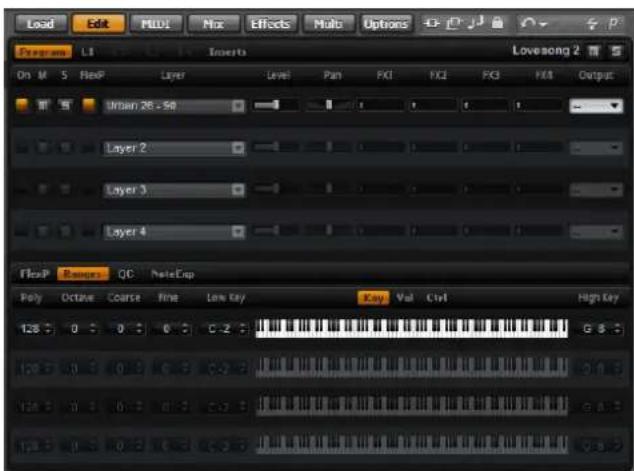634x471 pixels.
Task: Open the Options page
Action: [x=386, y=23]
